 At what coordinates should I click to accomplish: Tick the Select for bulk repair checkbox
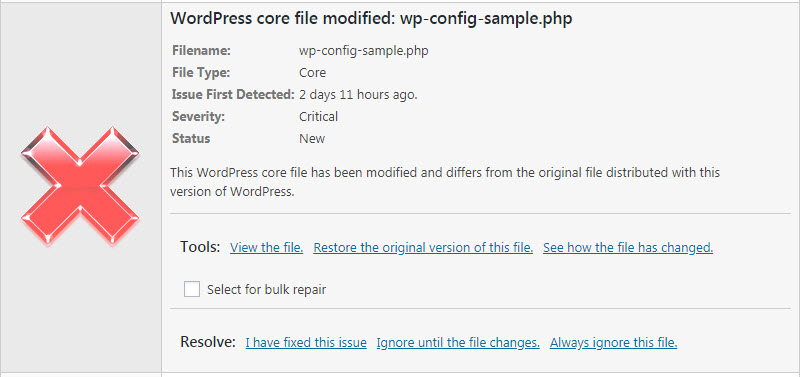click(x=192, y=289)
